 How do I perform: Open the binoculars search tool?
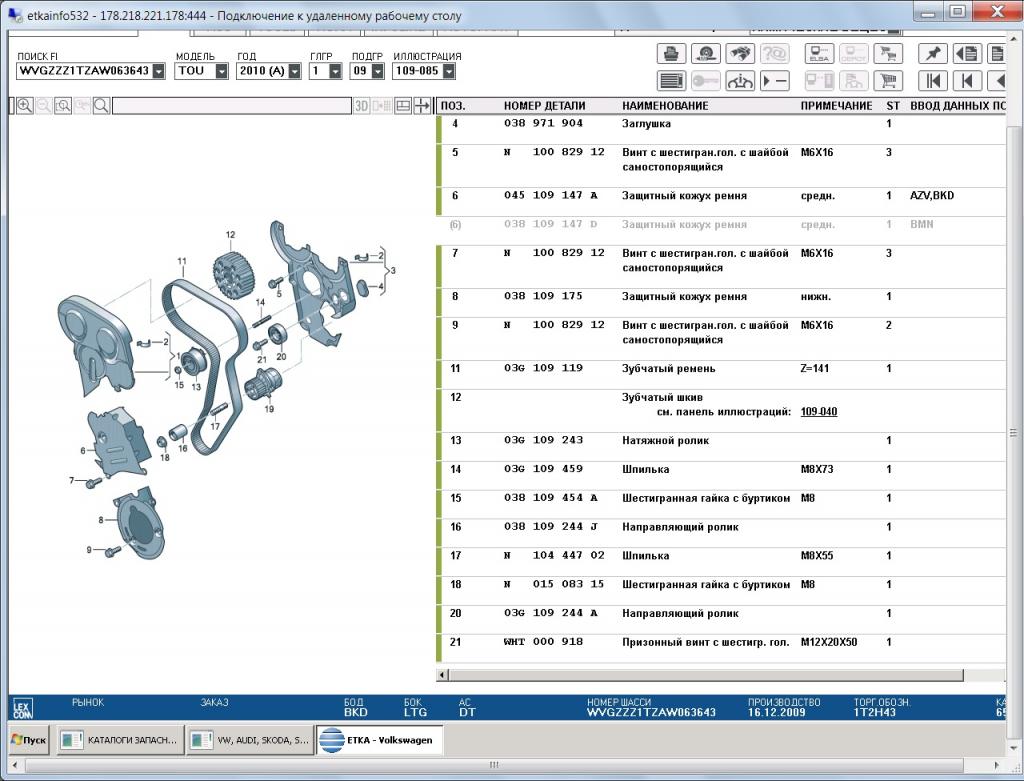click(x=739, y=54)
